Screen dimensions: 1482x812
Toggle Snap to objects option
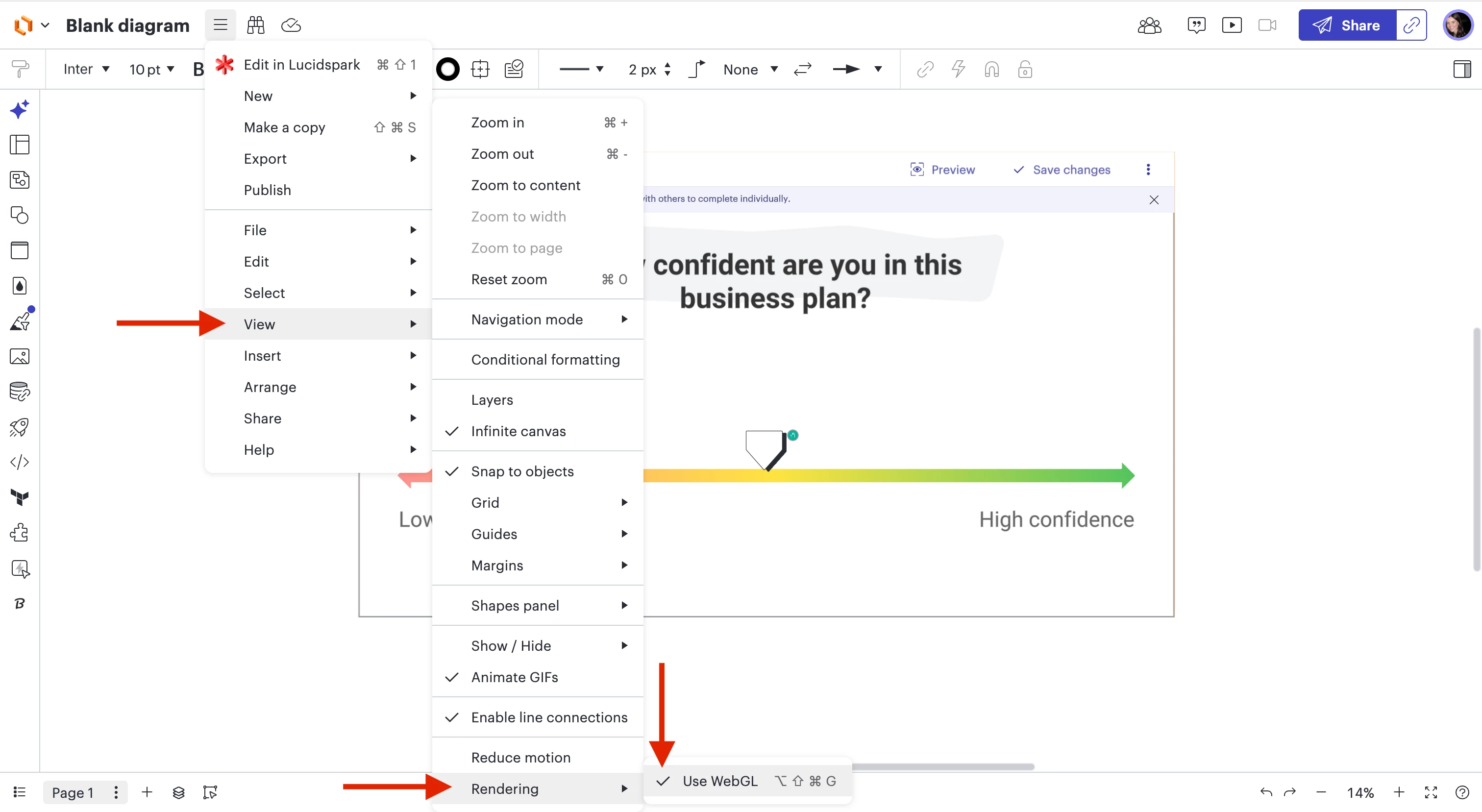[522, 471]
